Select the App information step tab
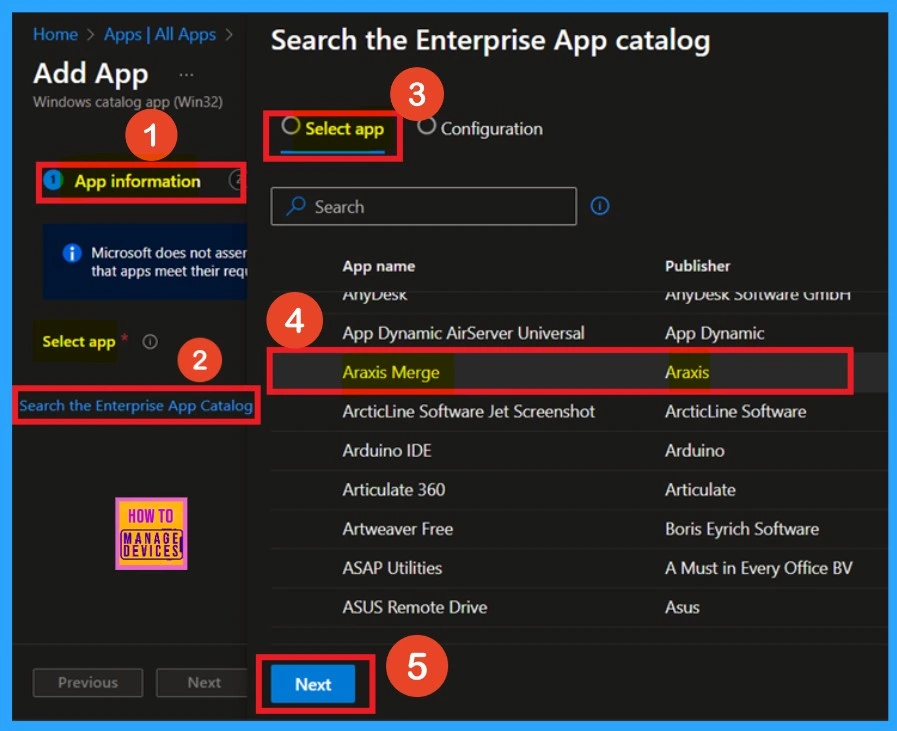Image resolution: width=897 pixels, height=731 pixels. (x=137, y=181)
